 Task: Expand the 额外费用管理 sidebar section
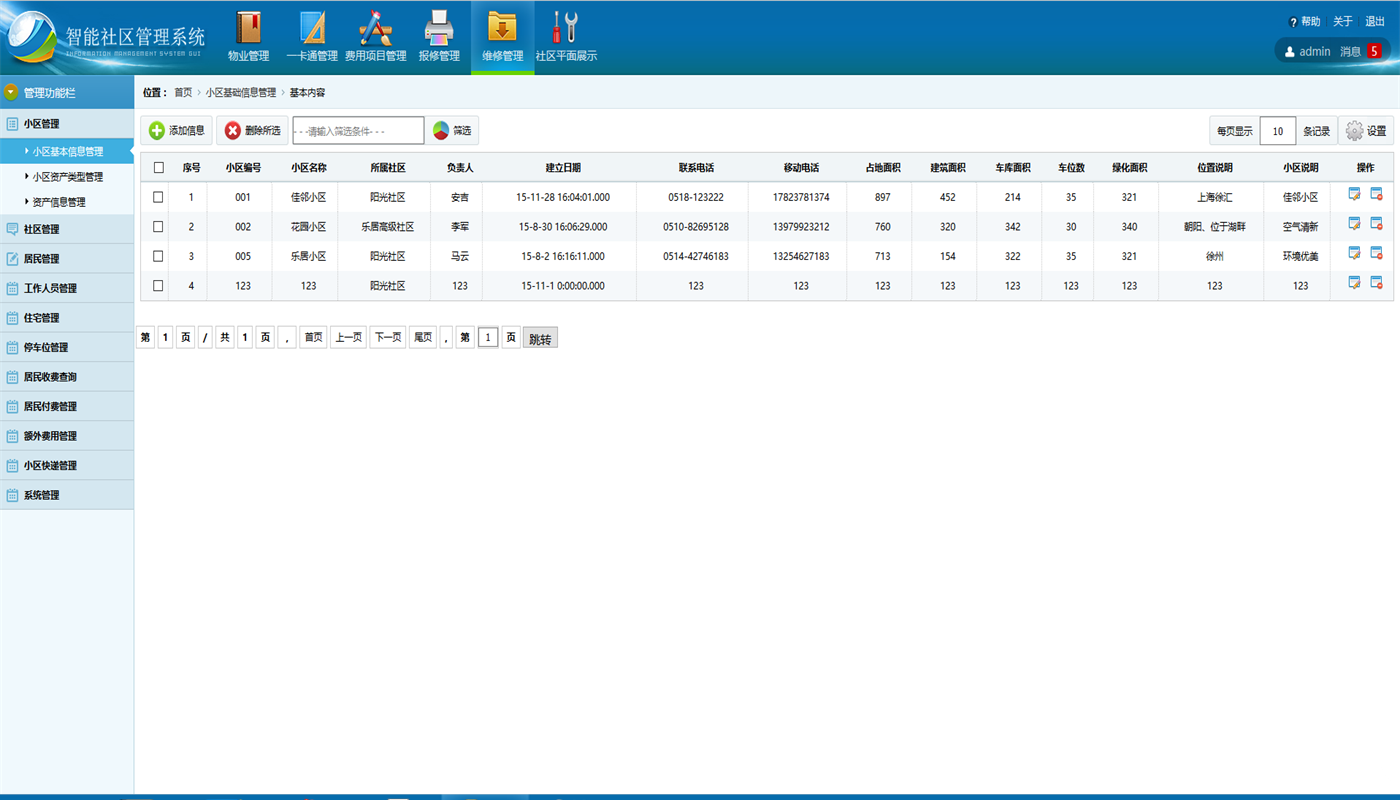pos(67,436)
